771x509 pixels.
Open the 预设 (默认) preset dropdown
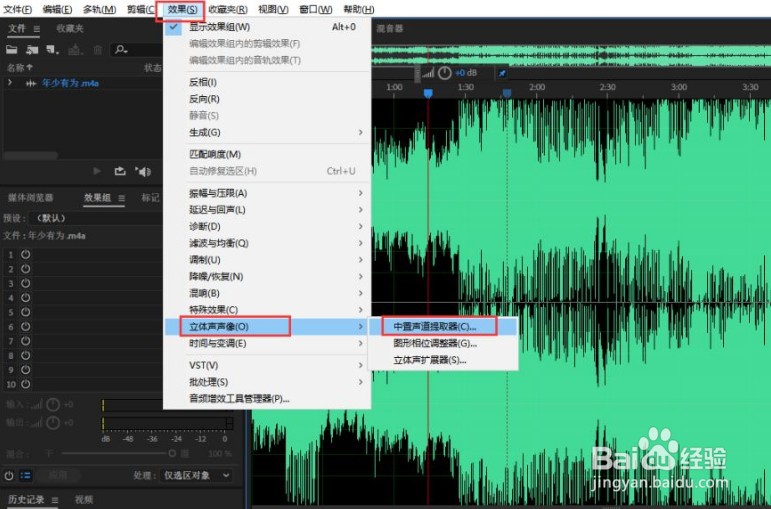[x=96, y=218]
